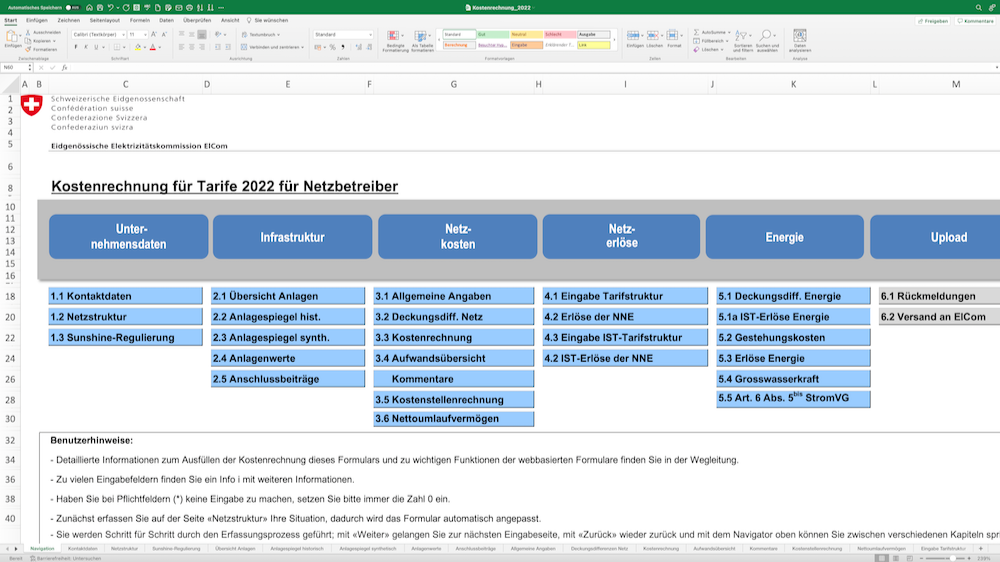Toggle Textumbruch wrap text option
The image size is (1000, 562).
pos(262,34)
